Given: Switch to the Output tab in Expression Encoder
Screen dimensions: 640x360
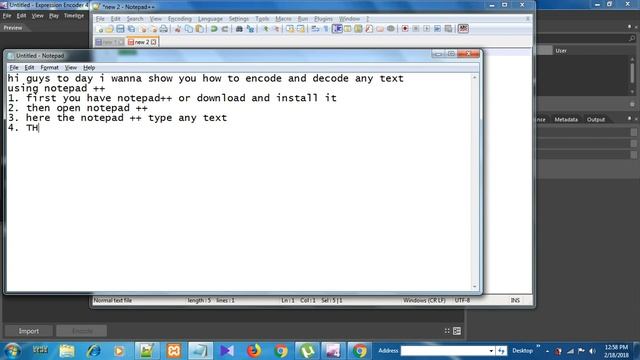Looking at the screenshot, I should pos(596,120).
